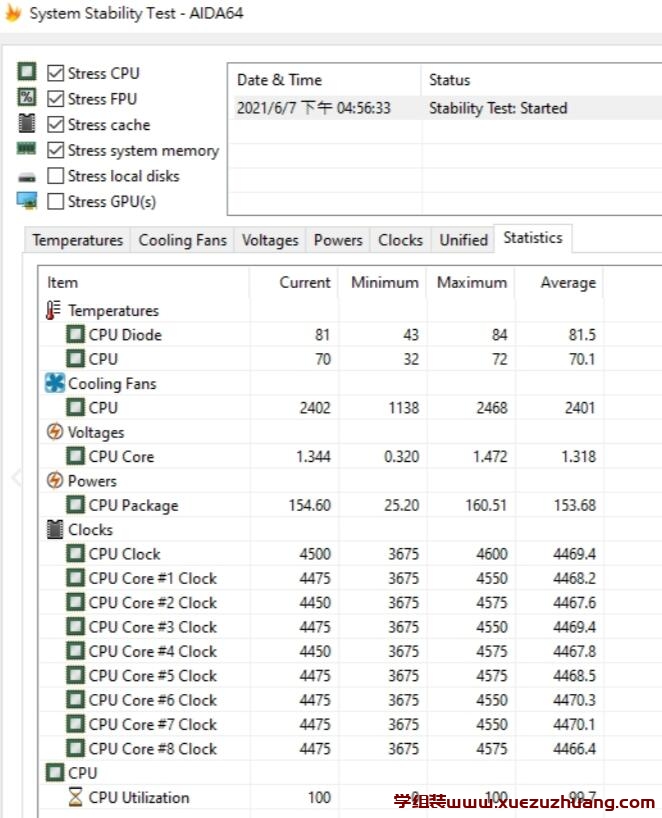Click CPU Package maximum value 160.51
The image size is (662, 818).
tap(486, 505)
